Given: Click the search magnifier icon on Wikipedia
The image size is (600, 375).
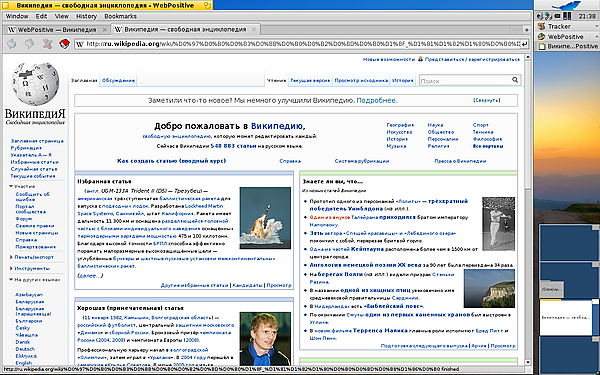Looking at the screenshot, I should pyautogui.click(x=515, y=80).
